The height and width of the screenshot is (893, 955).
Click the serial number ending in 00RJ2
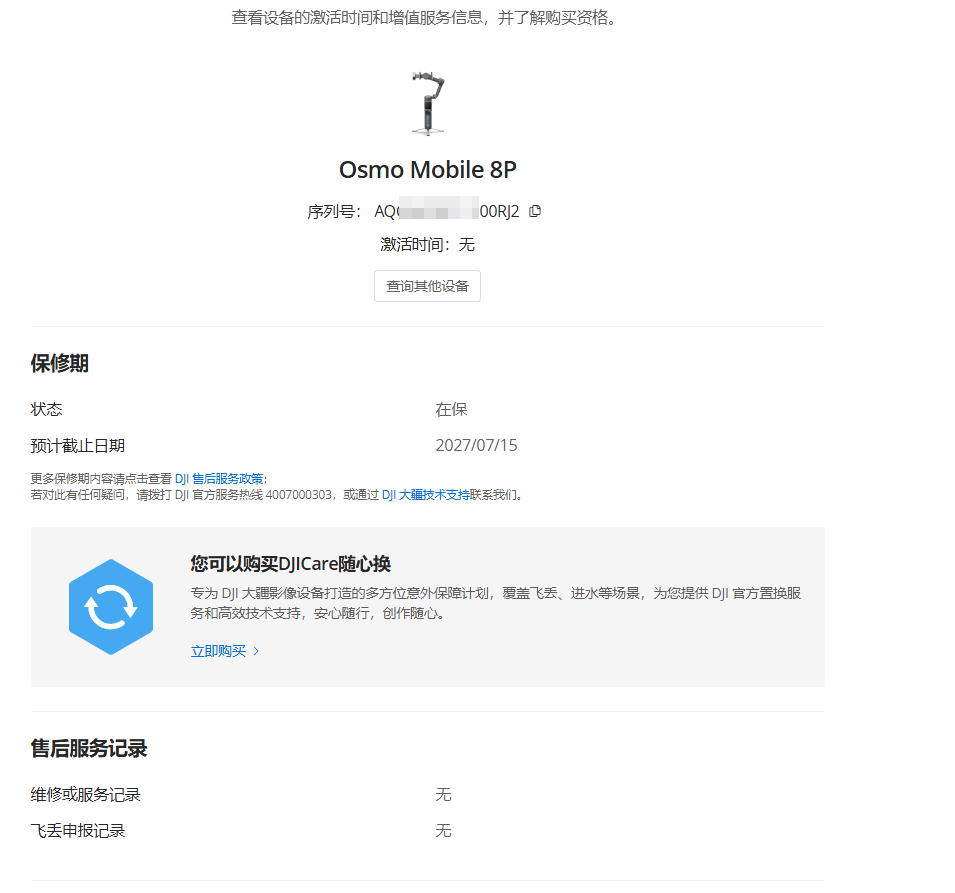(446, 211)
